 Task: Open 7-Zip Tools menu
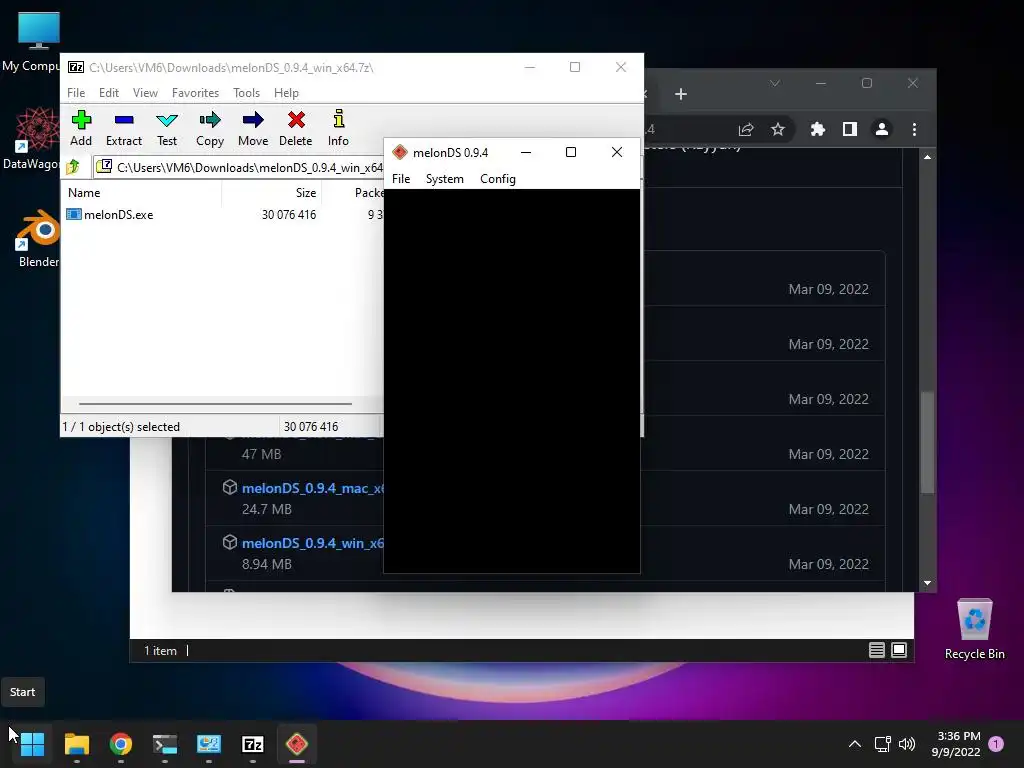[246, 93]
